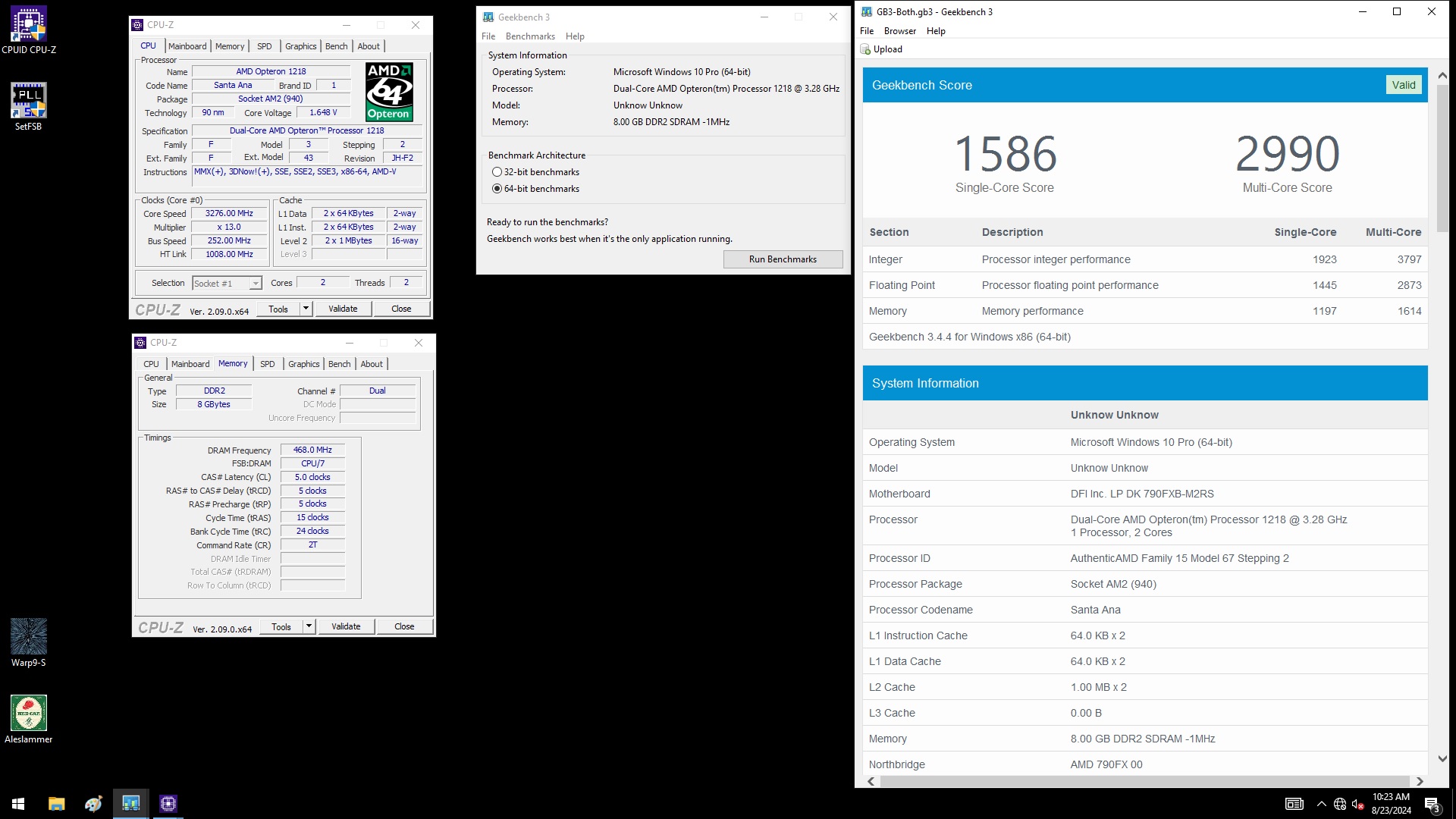
Task: Click the Geekbench 3 window title icon
Action: coord(488,17)
